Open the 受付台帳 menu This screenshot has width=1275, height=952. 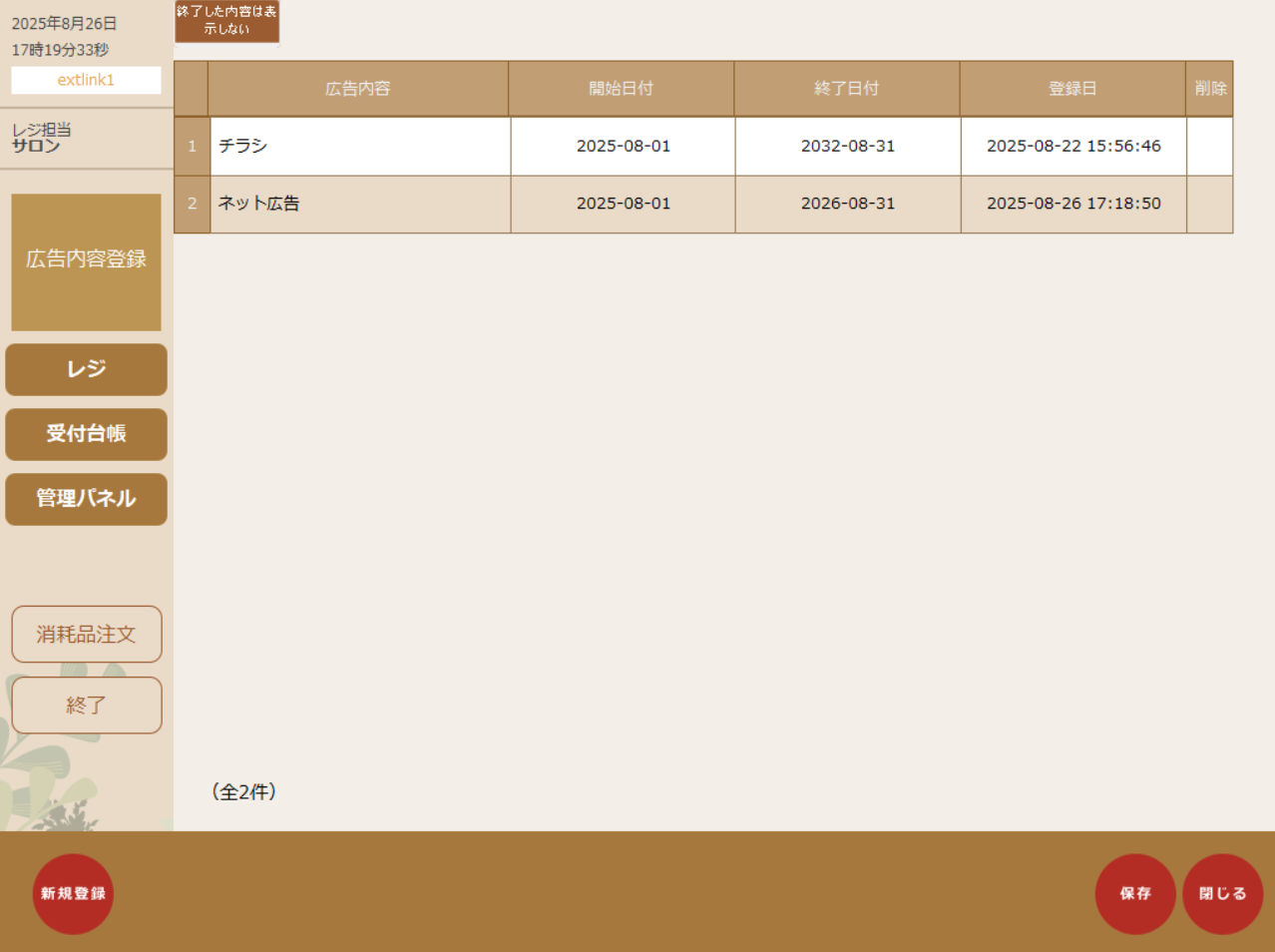coord(86,434)
